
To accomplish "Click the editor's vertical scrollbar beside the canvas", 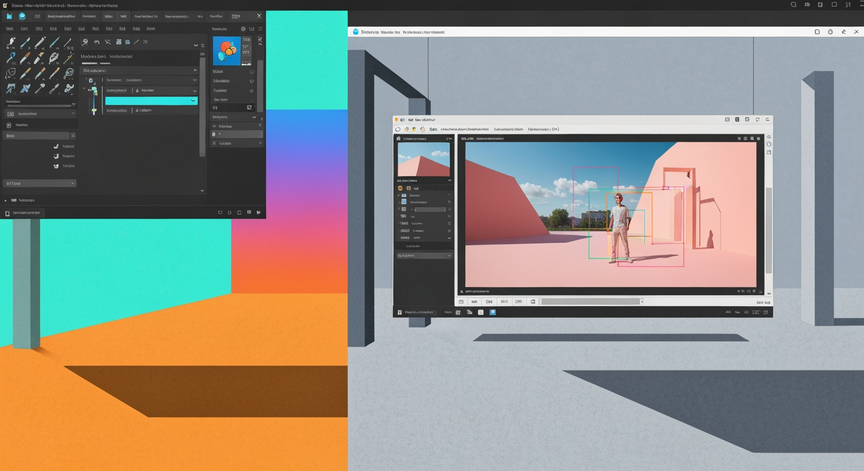I will click(x=768, y=229).
